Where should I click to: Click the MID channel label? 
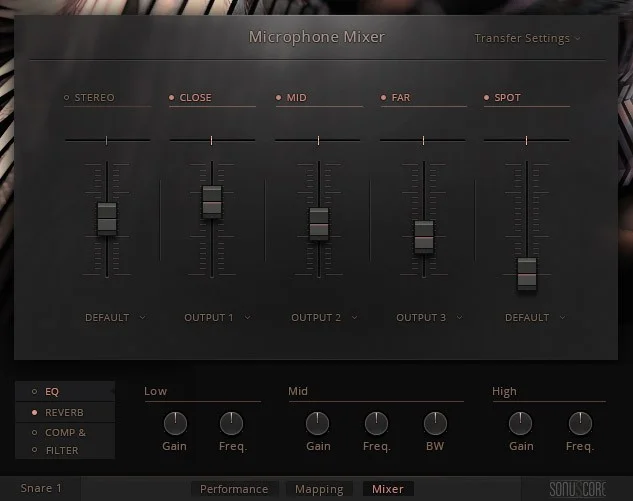(x=297, y=98)
